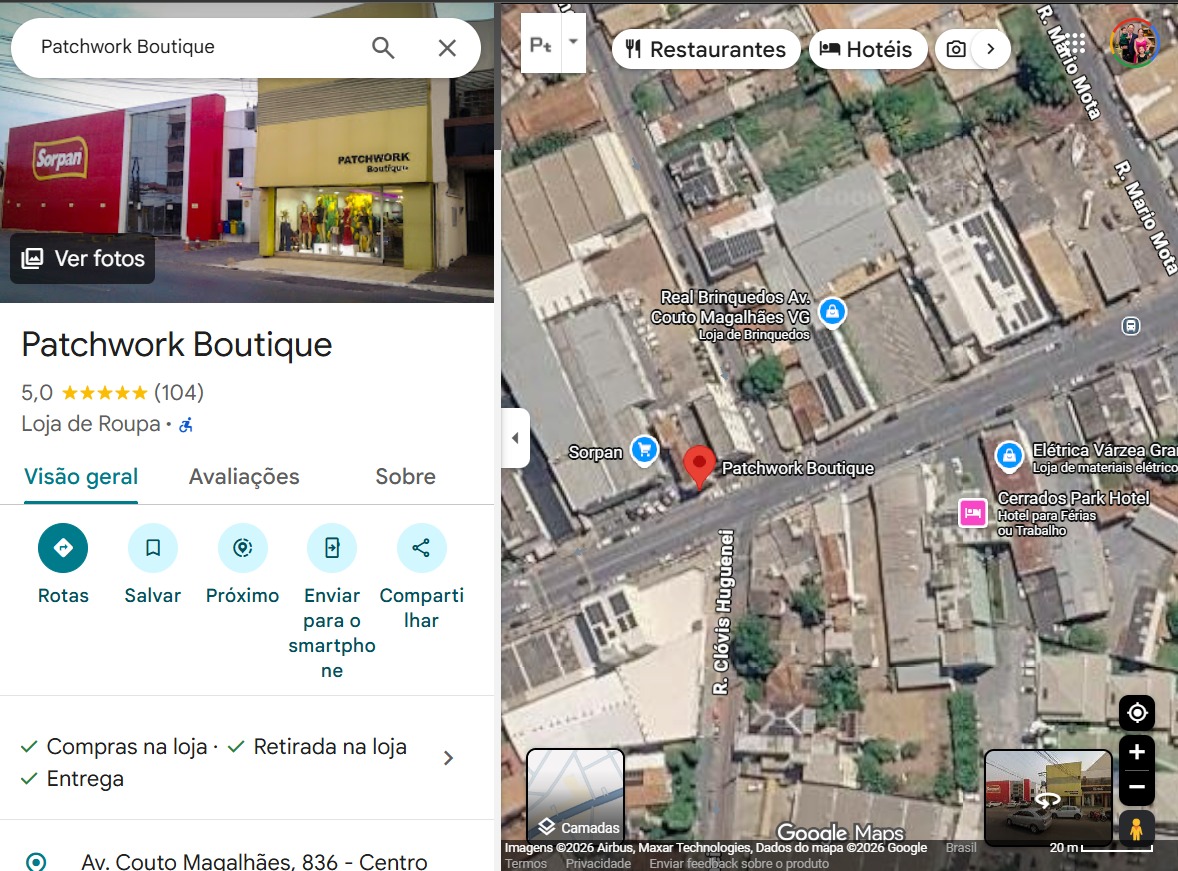Click the Patchwork Boutique map label
1178x871 pixels.
(798, 468)
